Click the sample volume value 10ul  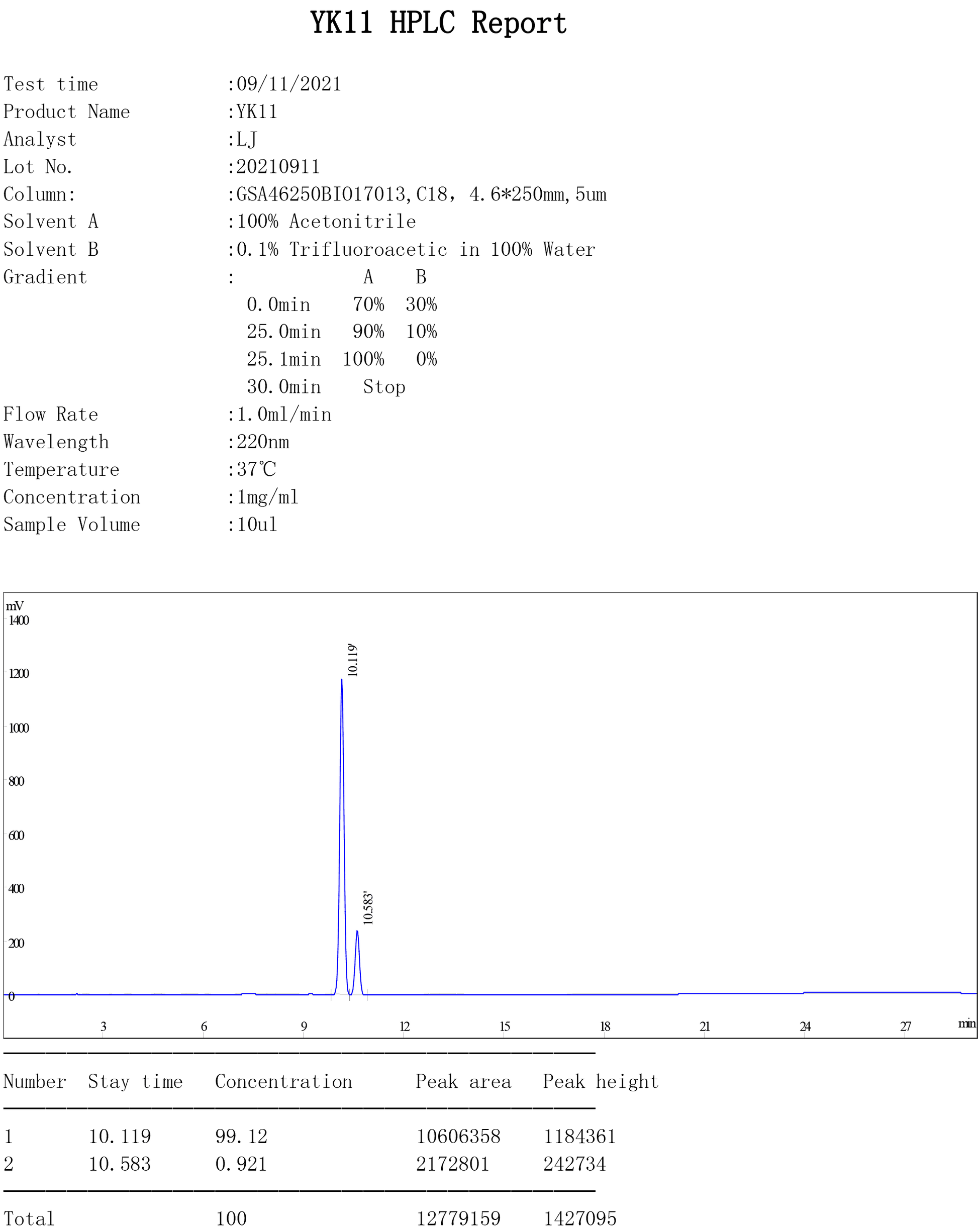coord(257,525)
